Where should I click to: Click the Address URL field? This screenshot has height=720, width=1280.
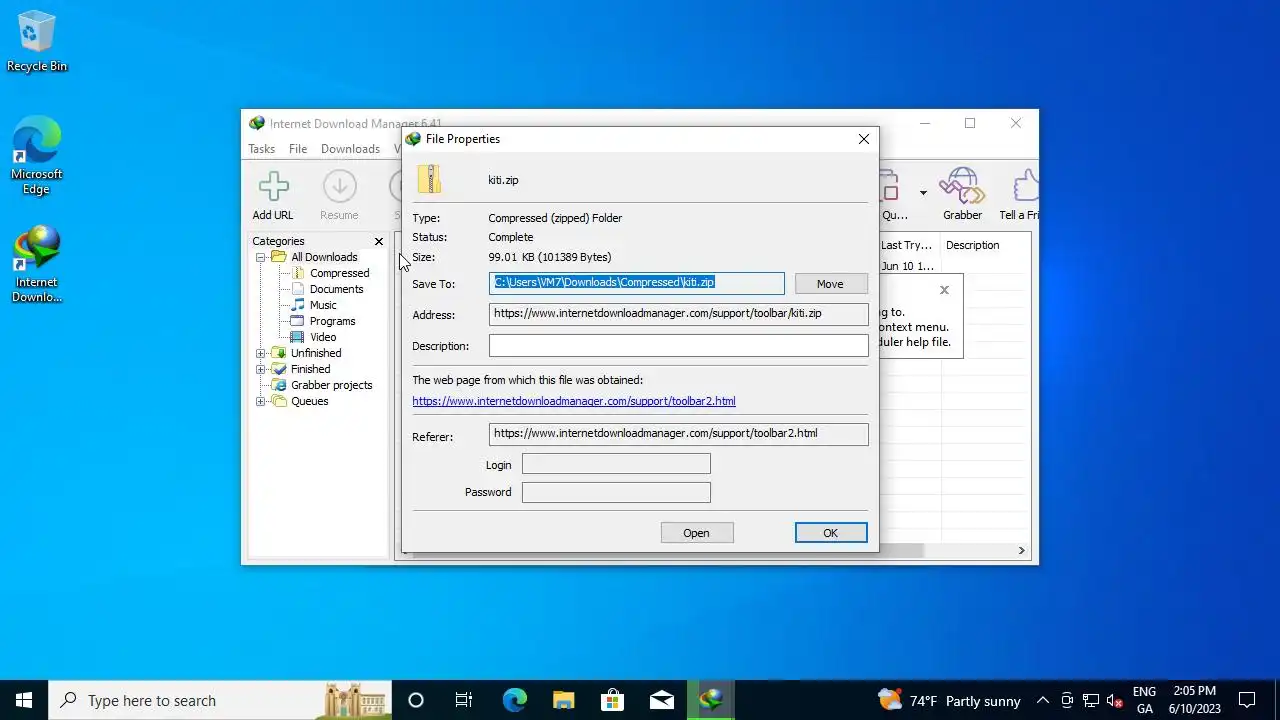point(679,314)
